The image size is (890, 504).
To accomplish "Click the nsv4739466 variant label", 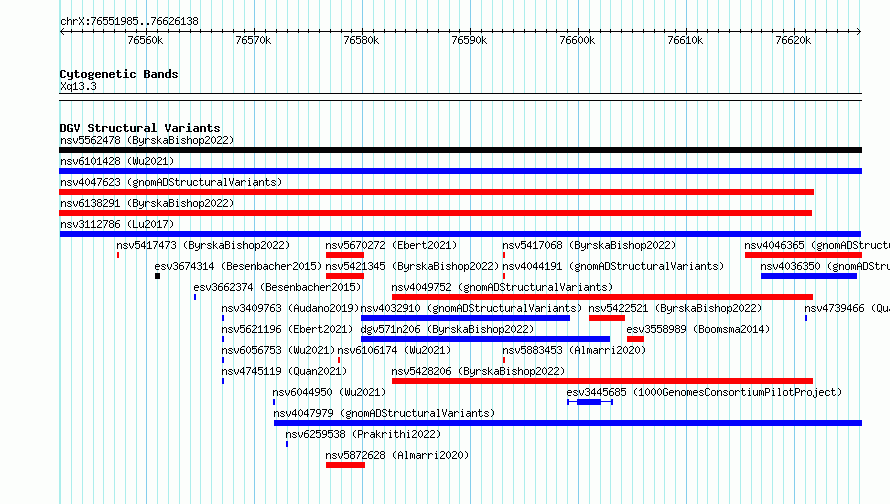I will (x=847, y=308).
